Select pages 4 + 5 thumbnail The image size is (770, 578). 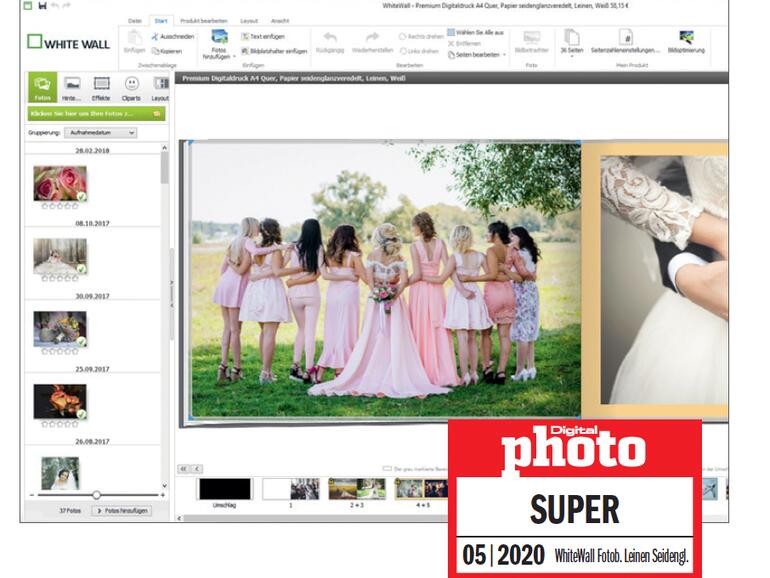(x=422, y=489)
